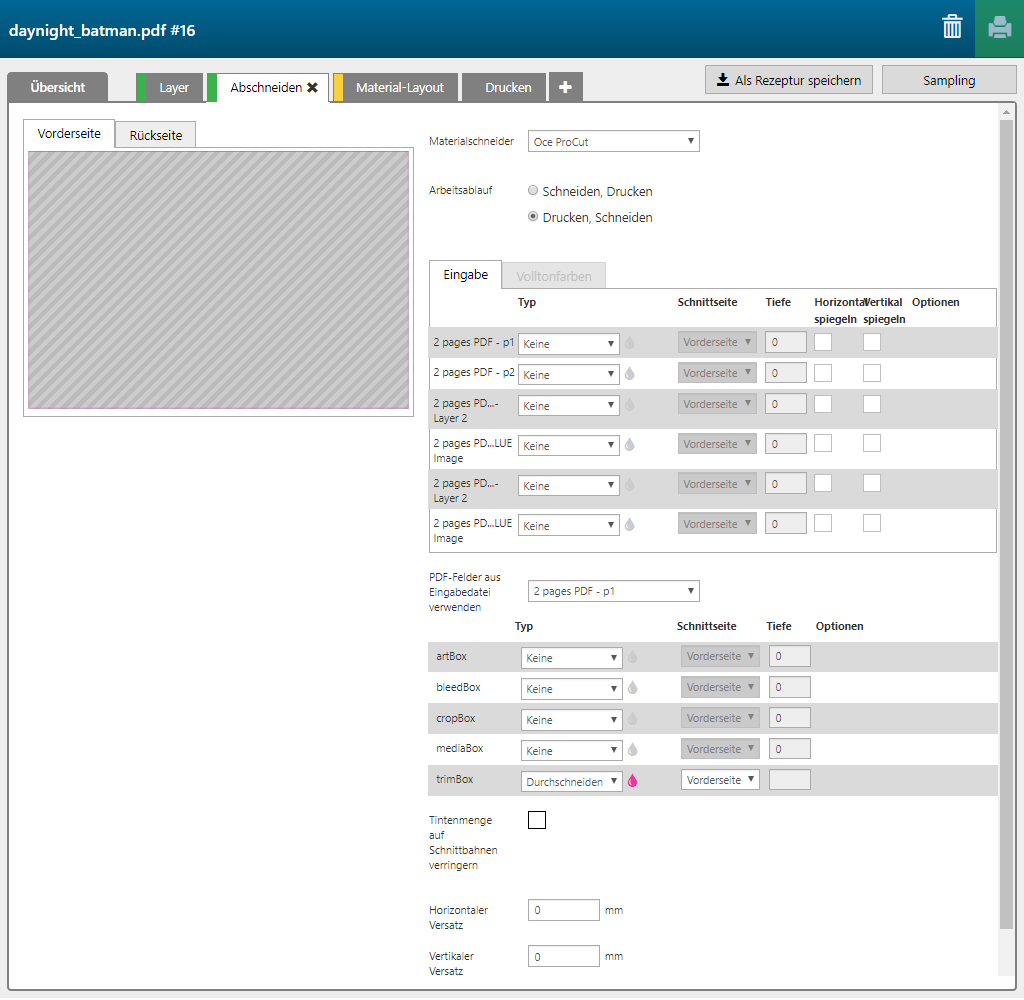The height and width of the screenshot is (1000, 1024).
Task: Click ink drop icon for mediaBox row
Action: [632, 750]
